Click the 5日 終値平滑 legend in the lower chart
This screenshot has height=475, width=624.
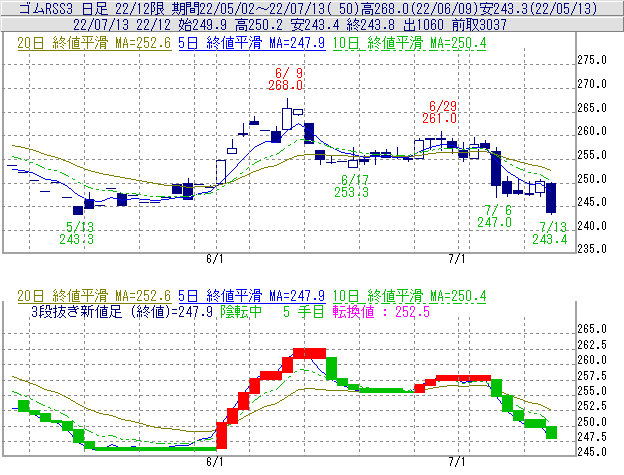click(252, 296)
